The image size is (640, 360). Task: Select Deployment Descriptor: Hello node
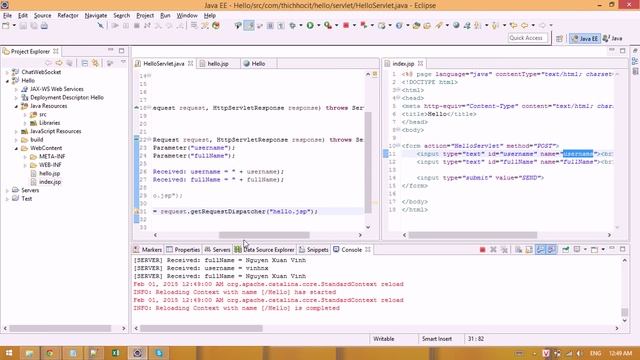(x=67, y=98)
